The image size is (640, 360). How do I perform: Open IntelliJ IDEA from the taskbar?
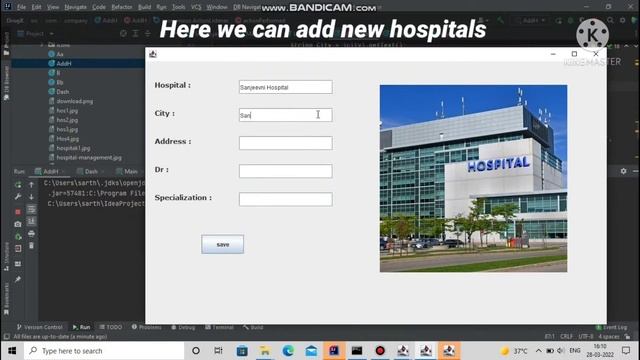point(334,351)
